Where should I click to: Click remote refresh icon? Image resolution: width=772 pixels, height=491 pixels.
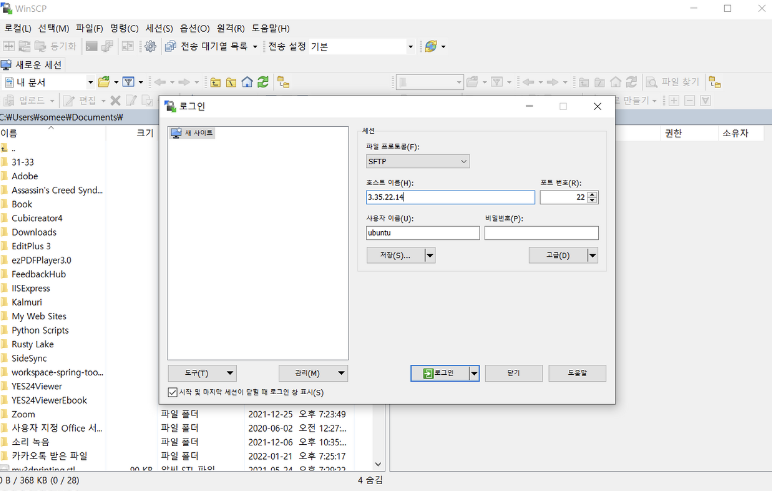(631, 82)
